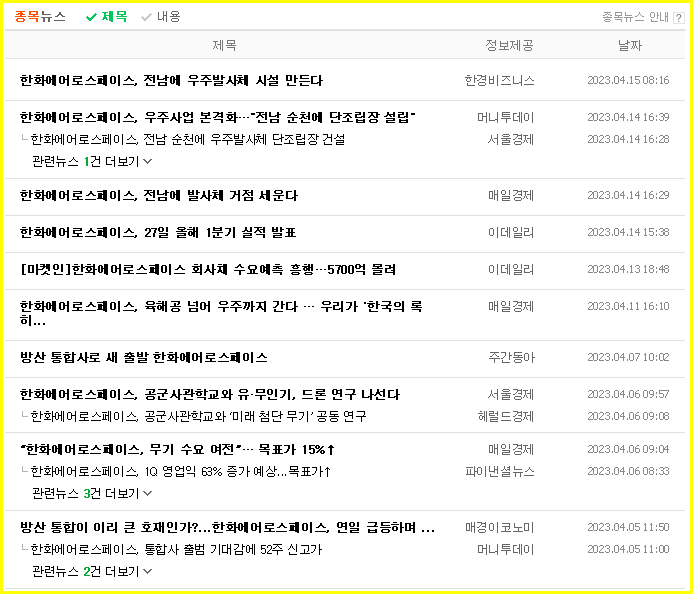Open article 무기 수요 여전 목표가 15%↑
Image resolution: width=693 pixels, height=594 pixels.
[178, 450]
